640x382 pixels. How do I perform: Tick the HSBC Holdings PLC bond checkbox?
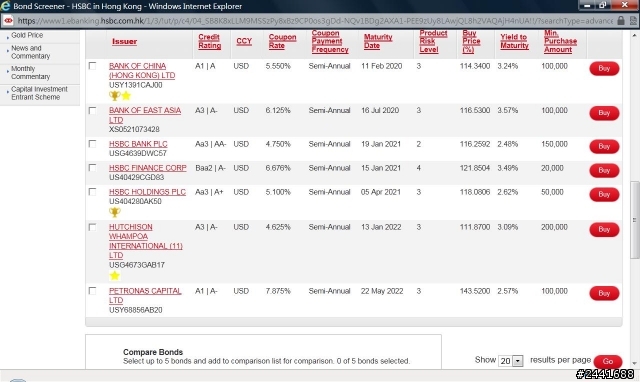pos(93,192)
